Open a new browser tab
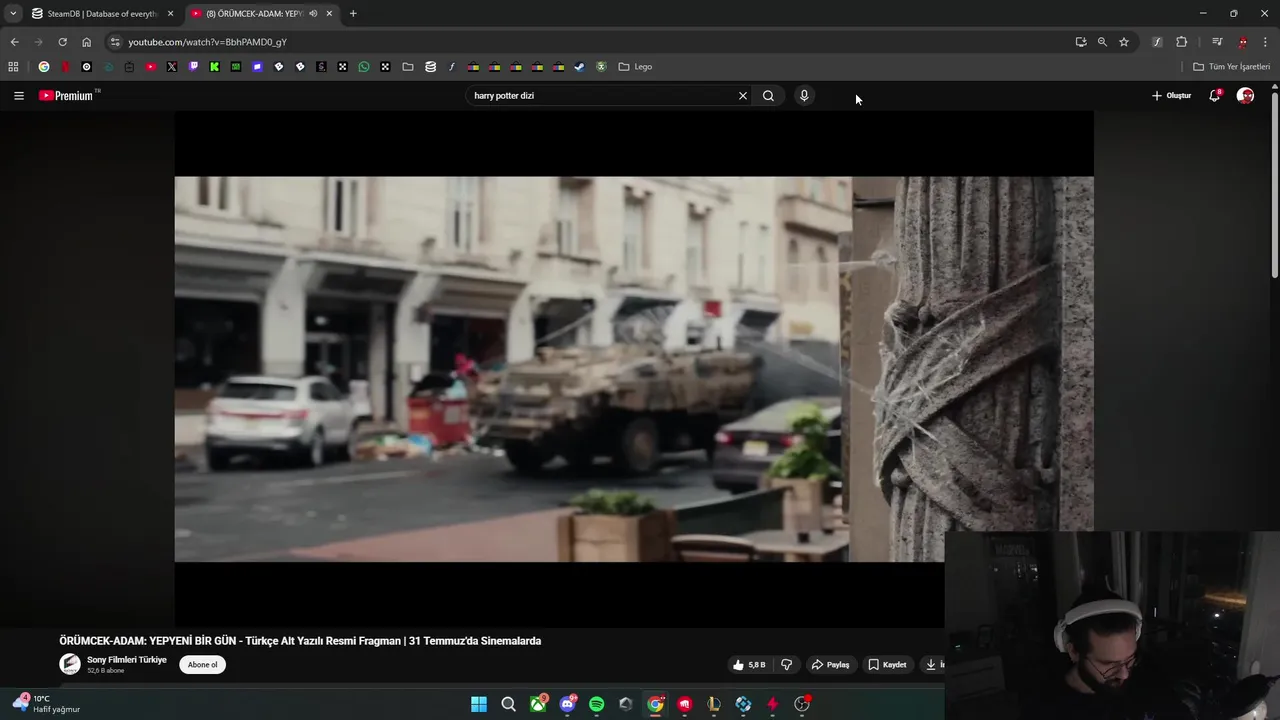The width and height of the screenshot is (1280, 720). pyautogui.click(x=353, y=14)
